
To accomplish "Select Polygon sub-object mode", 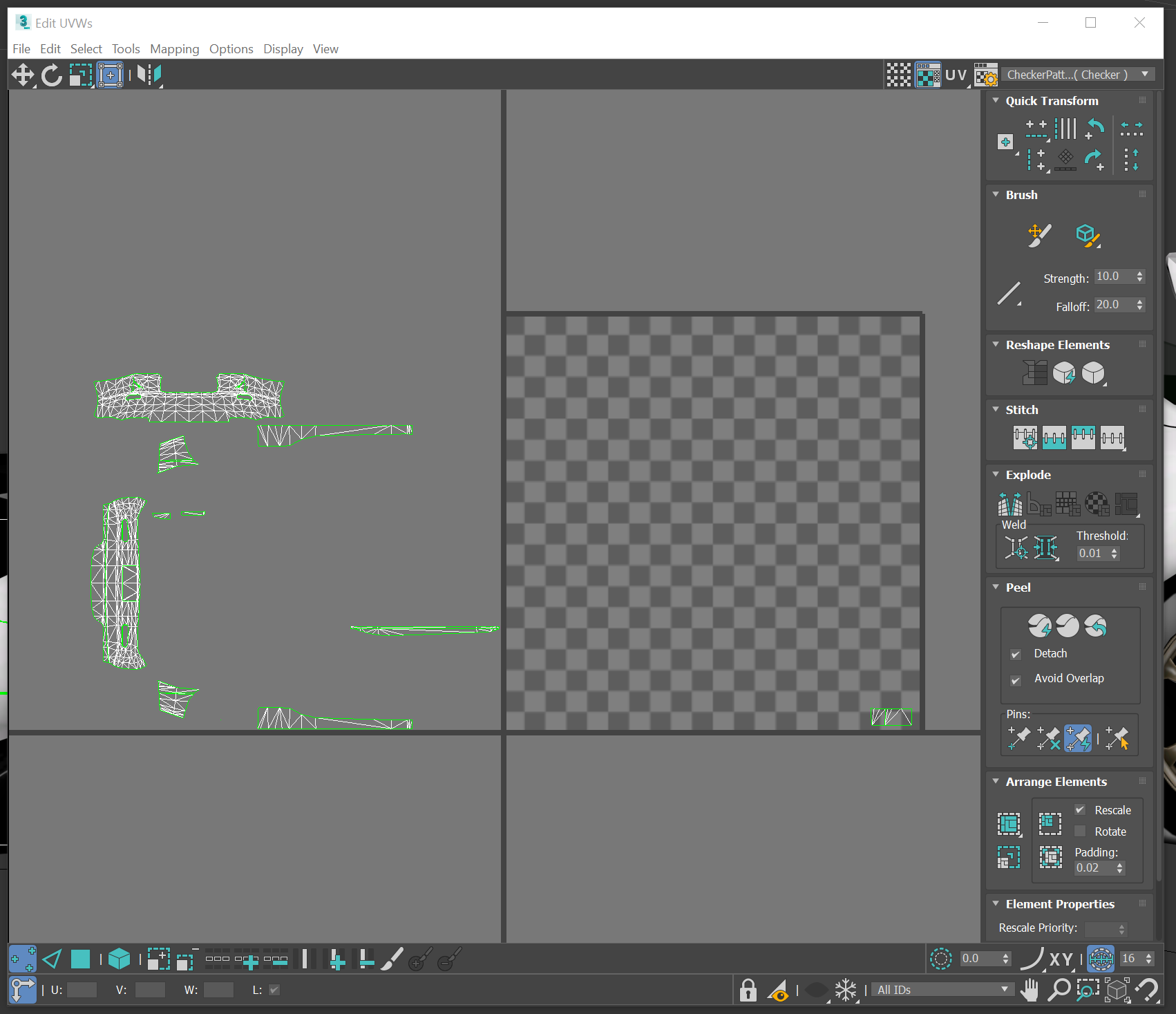I will pos(80,959).
